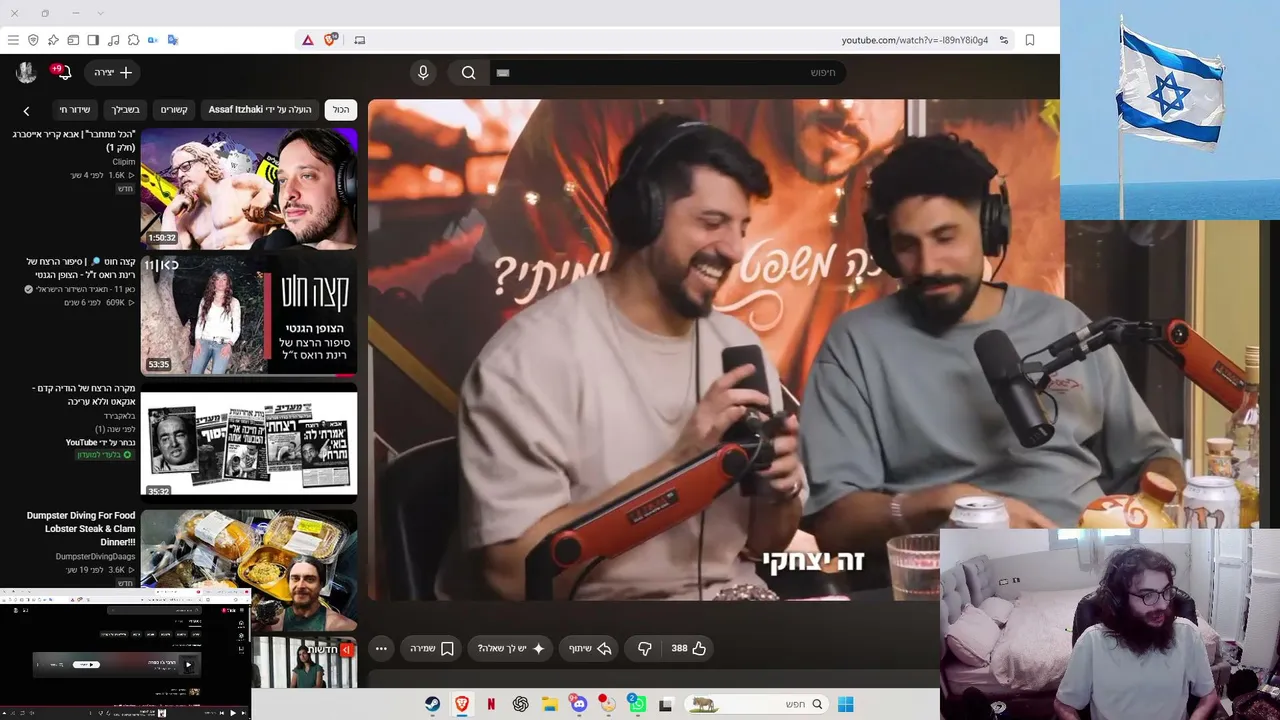Open the YouTube account avatar menu
Image resolution: width=1280 pixels, height=720 pixels.
click(26, 72)
